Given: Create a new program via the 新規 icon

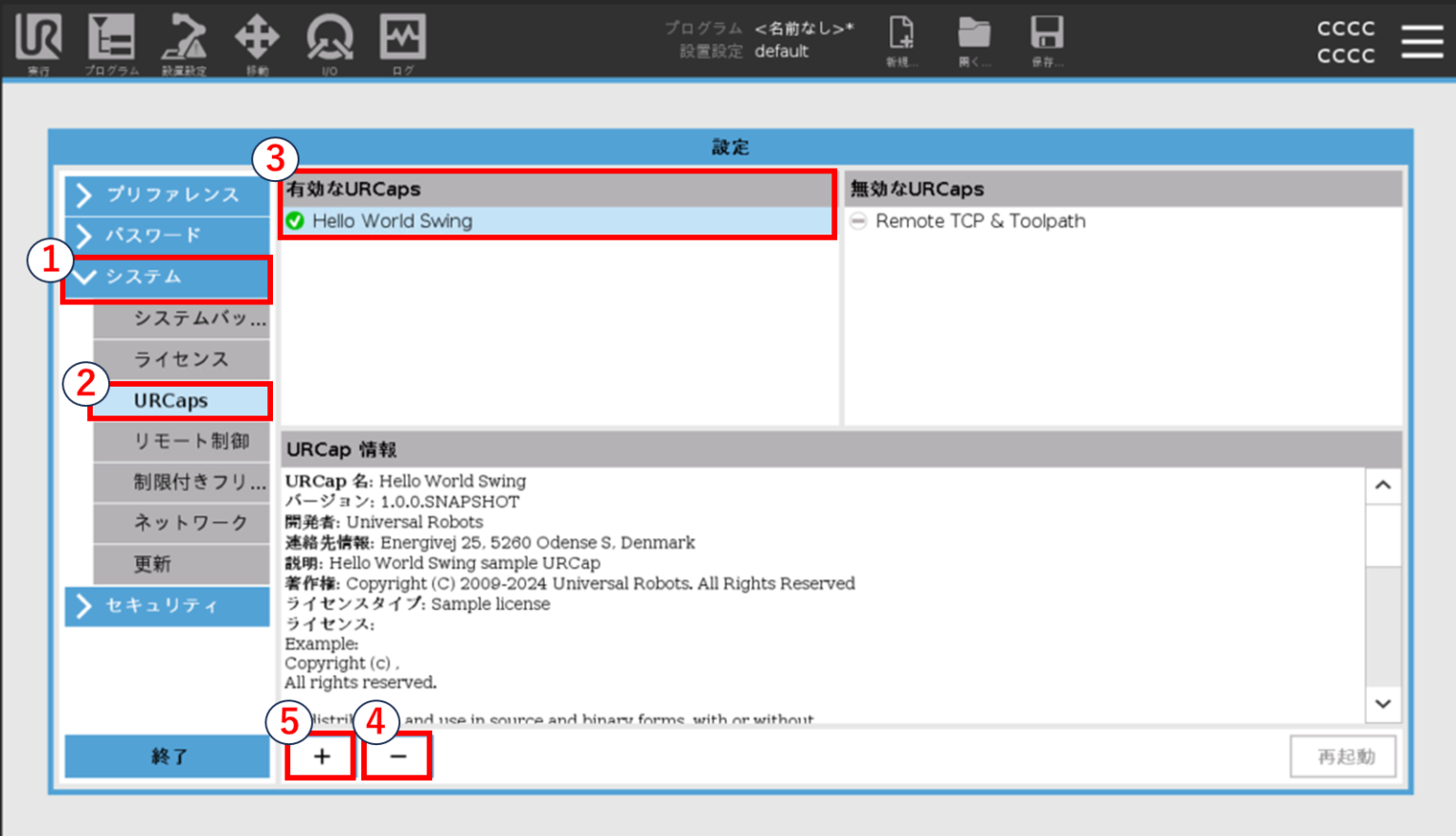Looking at the screenshot, I should tap(901, 38).
